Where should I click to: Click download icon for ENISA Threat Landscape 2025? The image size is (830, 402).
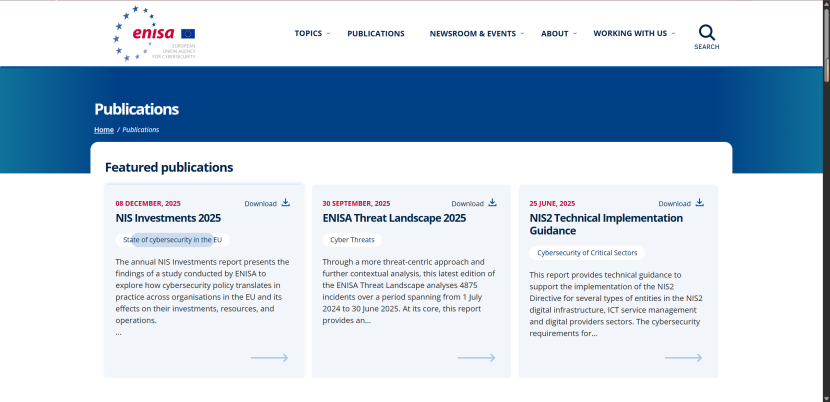(493, 202)
